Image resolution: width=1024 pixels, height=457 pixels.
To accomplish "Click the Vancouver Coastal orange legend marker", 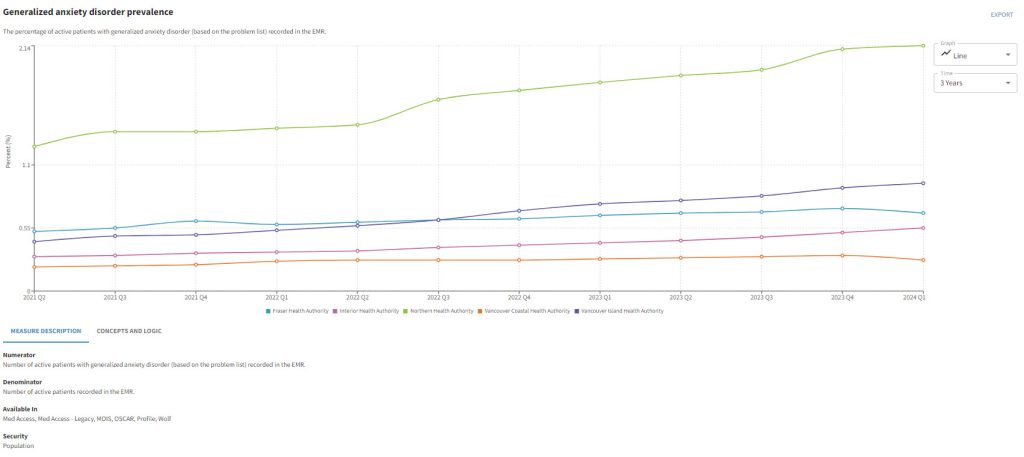I will pyautogui.click(x=482, y=311).
